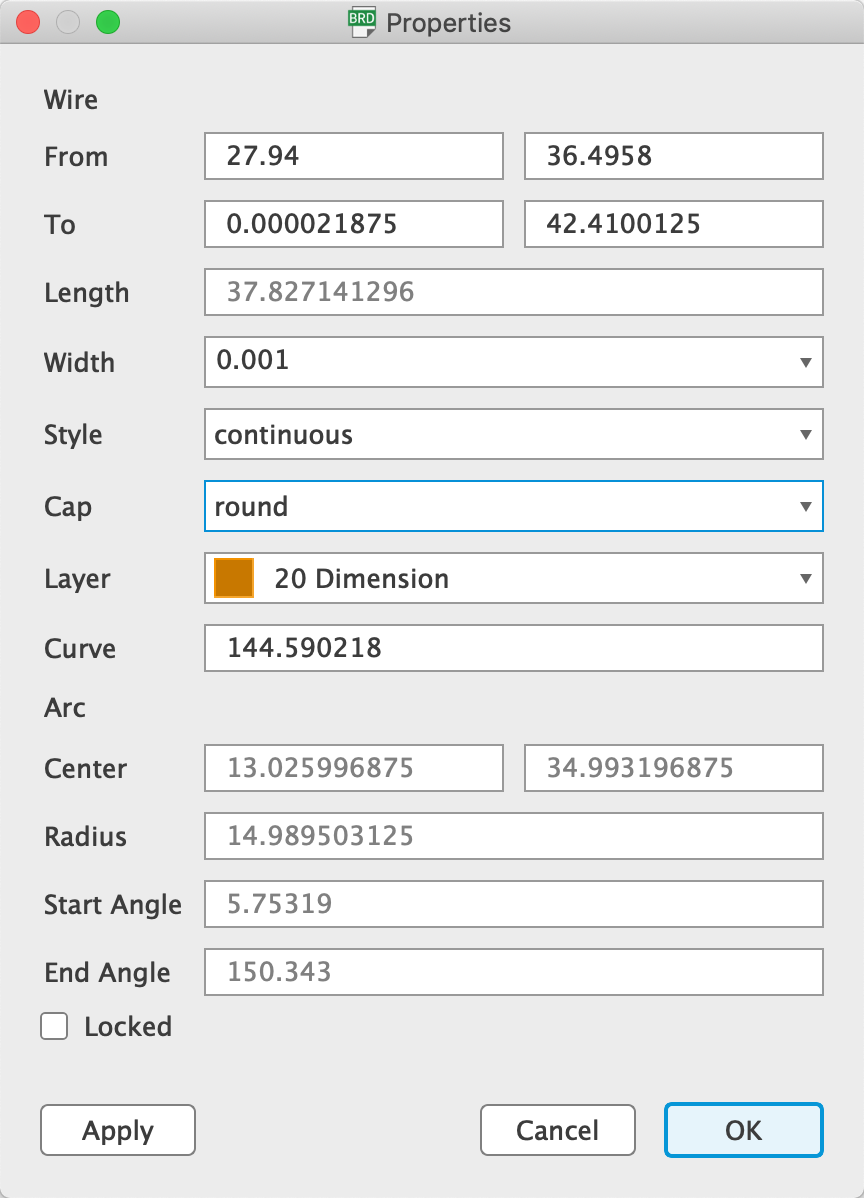Open the Cap dropdown showing round
This screenshot has height=1198, width=864.
click(x=513, y=507)
